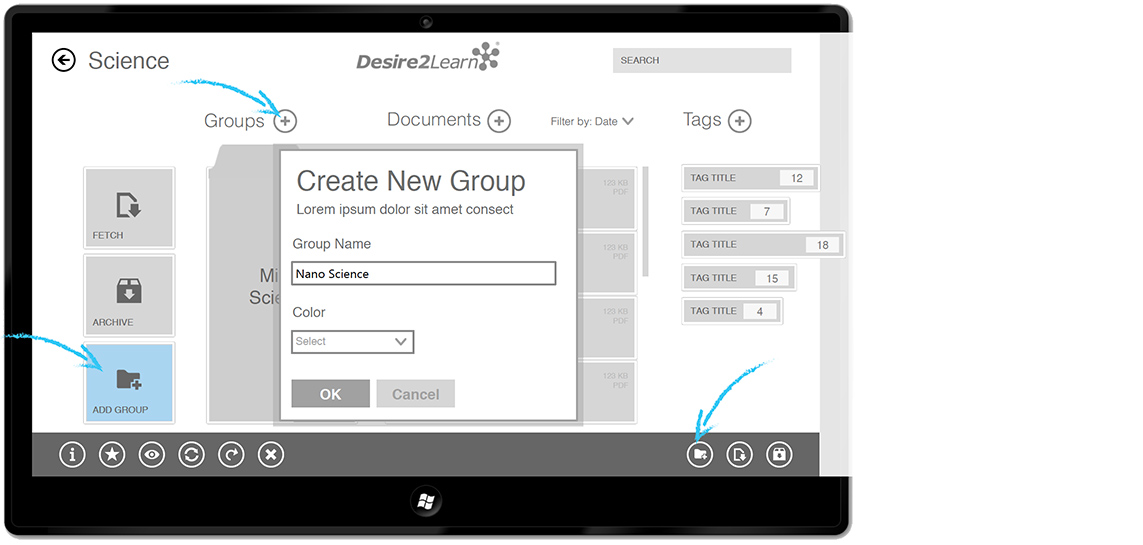Screen dimensions: 1143x545
Task: Click the redo arrow icon in the bottom bar
Action: click(232, 455)
